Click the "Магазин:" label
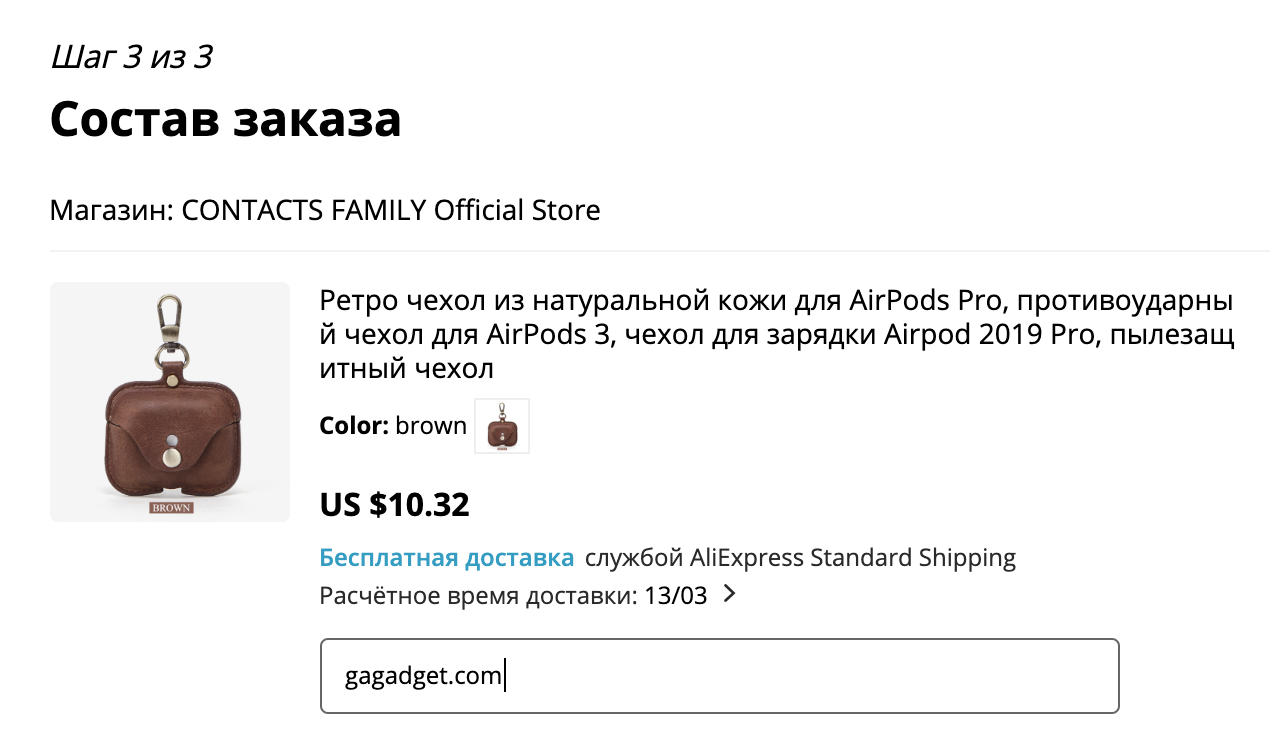This screenshot has width=1270, height=744. point(112,211)
